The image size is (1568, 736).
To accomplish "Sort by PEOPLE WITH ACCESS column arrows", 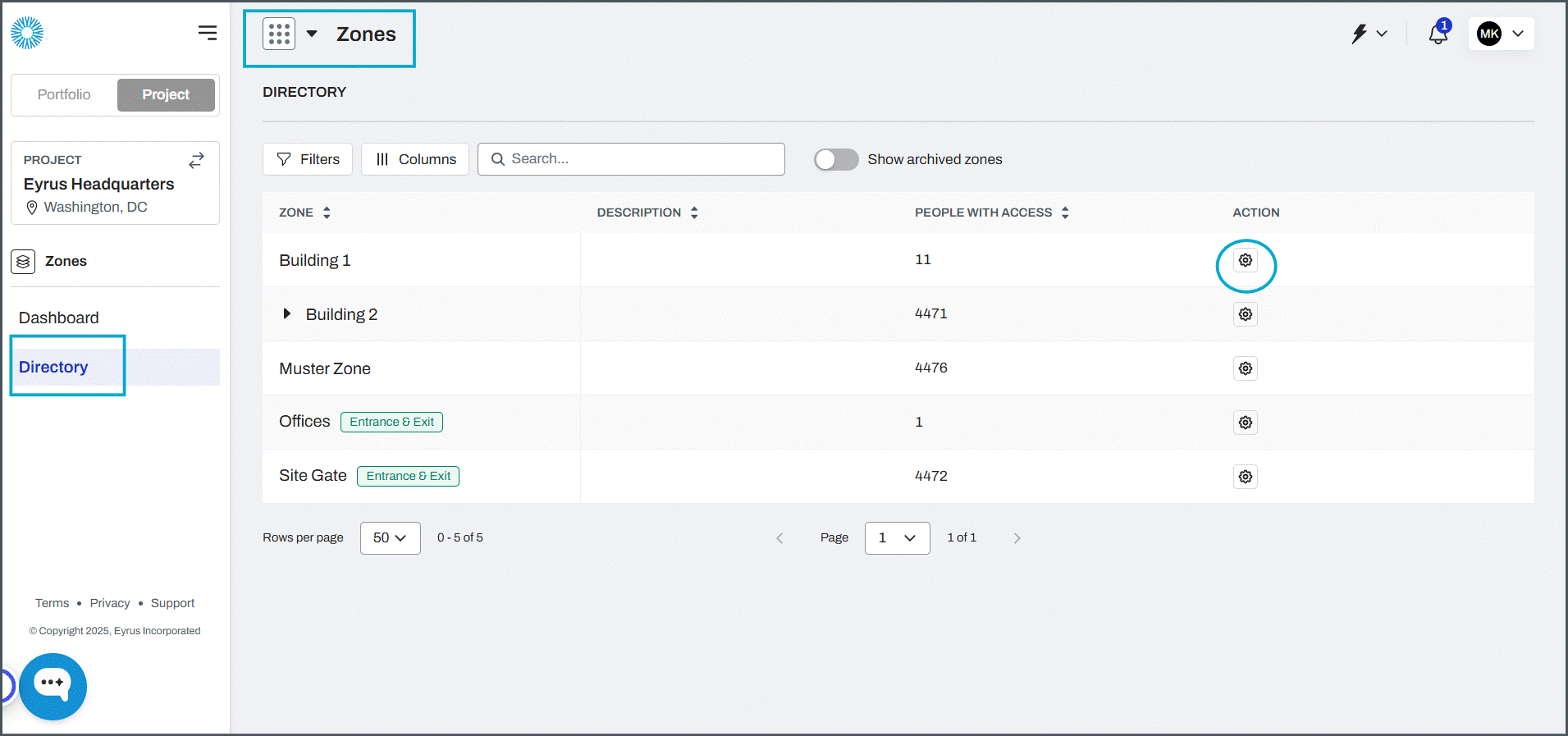I will 1065,213.
